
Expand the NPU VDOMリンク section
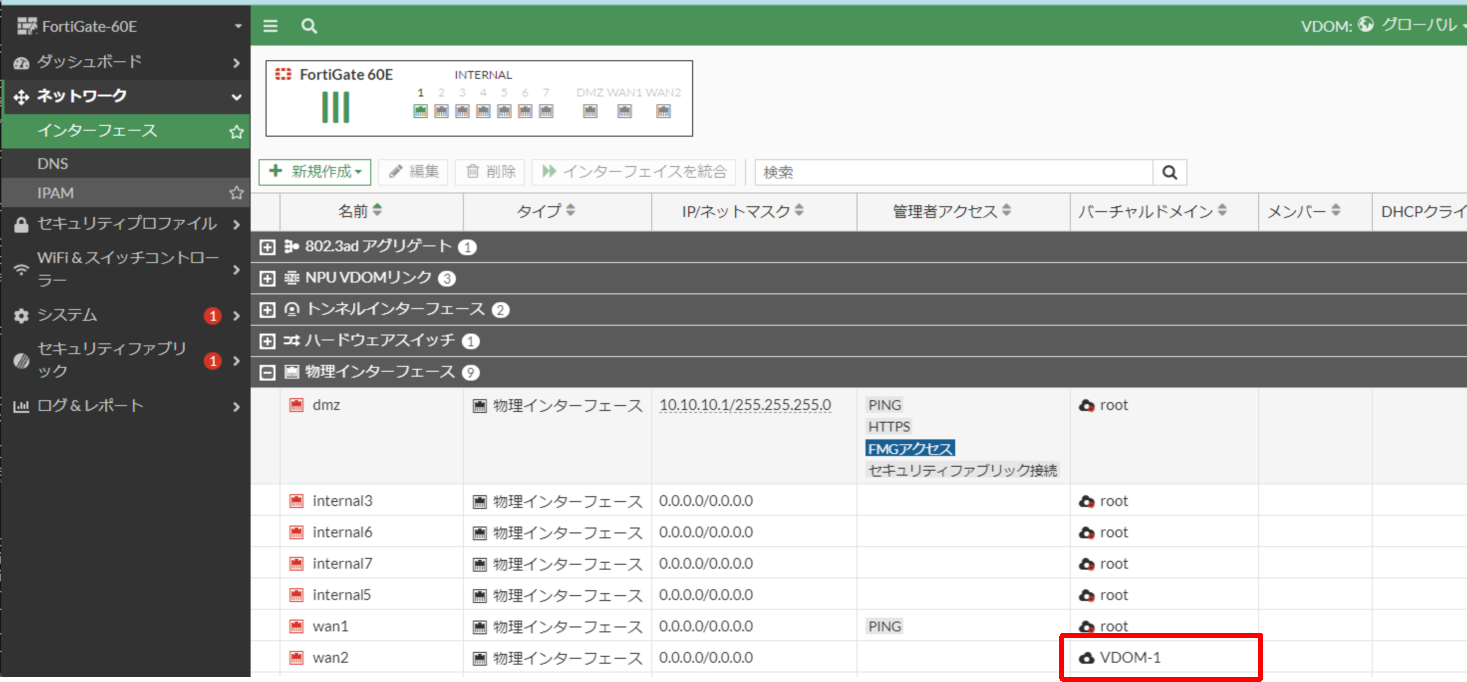click(267, 278)
